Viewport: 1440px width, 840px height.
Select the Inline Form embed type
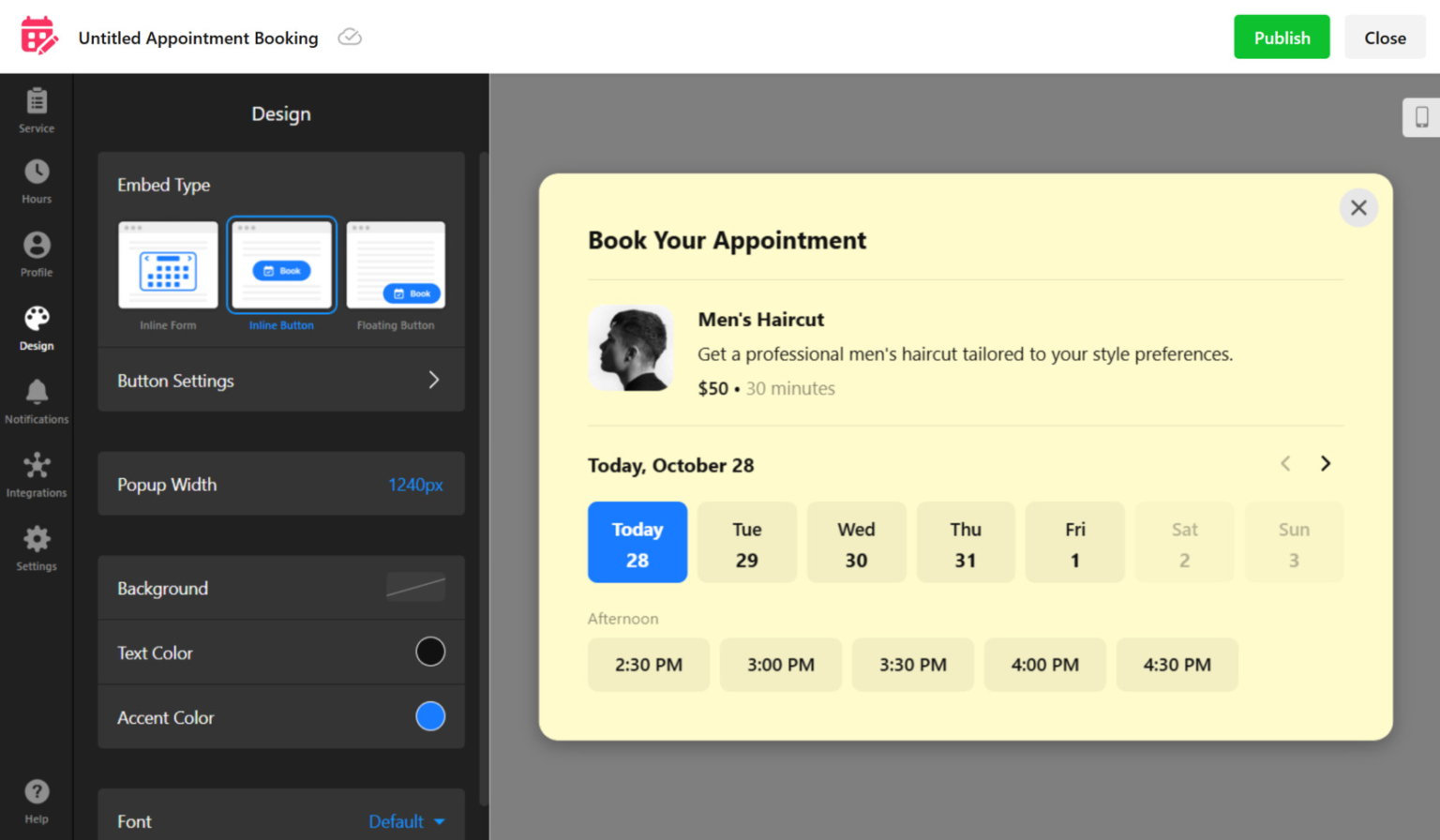168,272
